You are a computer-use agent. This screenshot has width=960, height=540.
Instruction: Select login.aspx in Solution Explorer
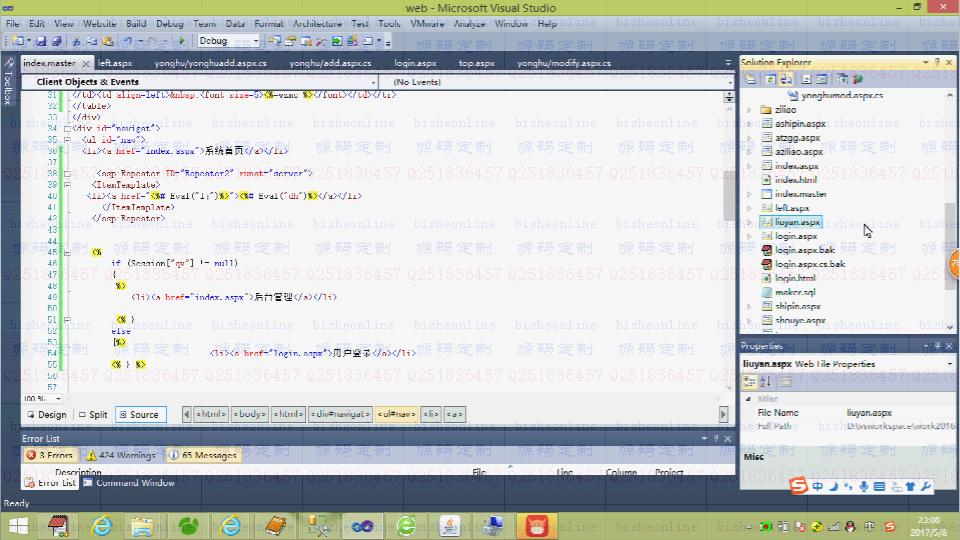point(796,236)
